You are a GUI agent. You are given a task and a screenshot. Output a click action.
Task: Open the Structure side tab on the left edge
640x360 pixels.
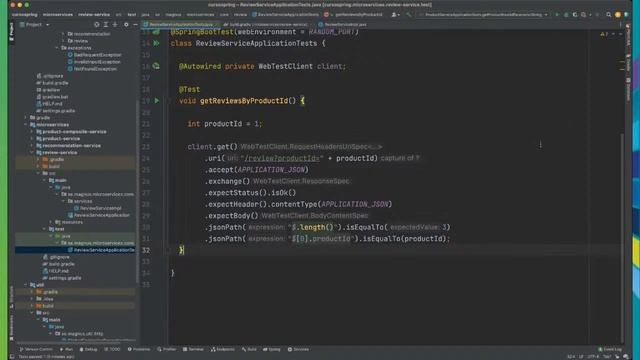tap(11, 297)
